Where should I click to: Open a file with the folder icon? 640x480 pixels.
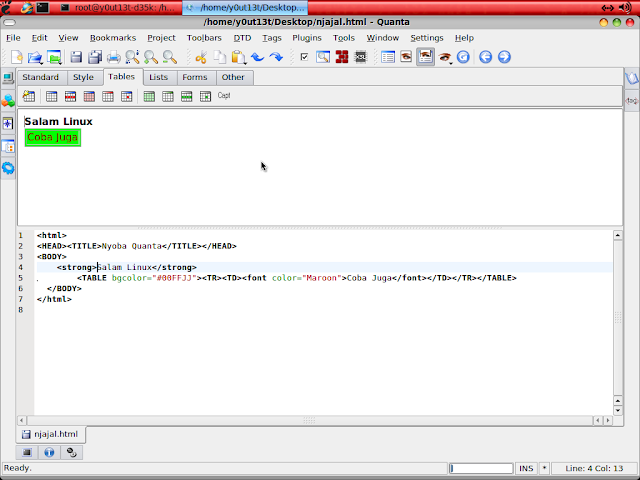pos(35,57)
